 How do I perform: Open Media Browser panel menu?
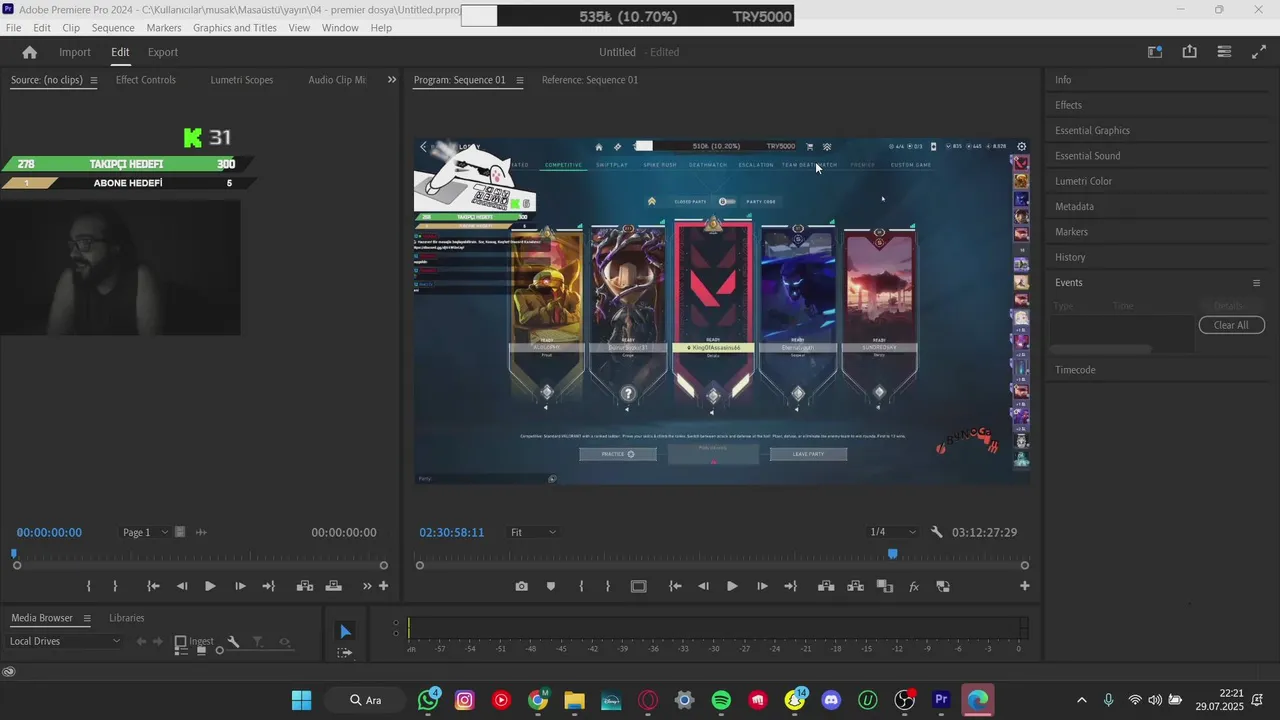click(x=87, y=618)
